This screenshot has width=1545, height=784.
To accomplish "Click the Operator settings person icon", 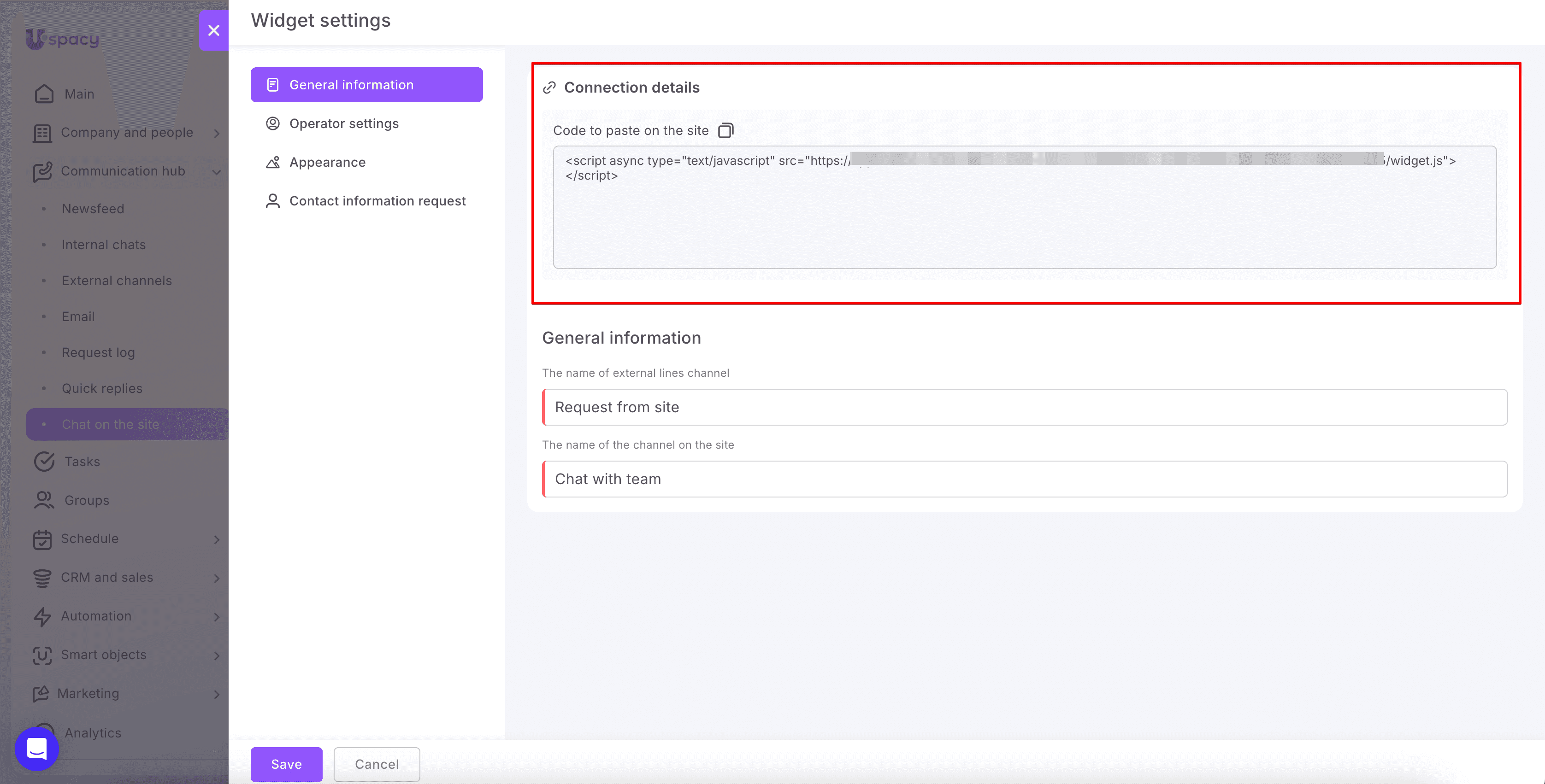I will 273,123.
